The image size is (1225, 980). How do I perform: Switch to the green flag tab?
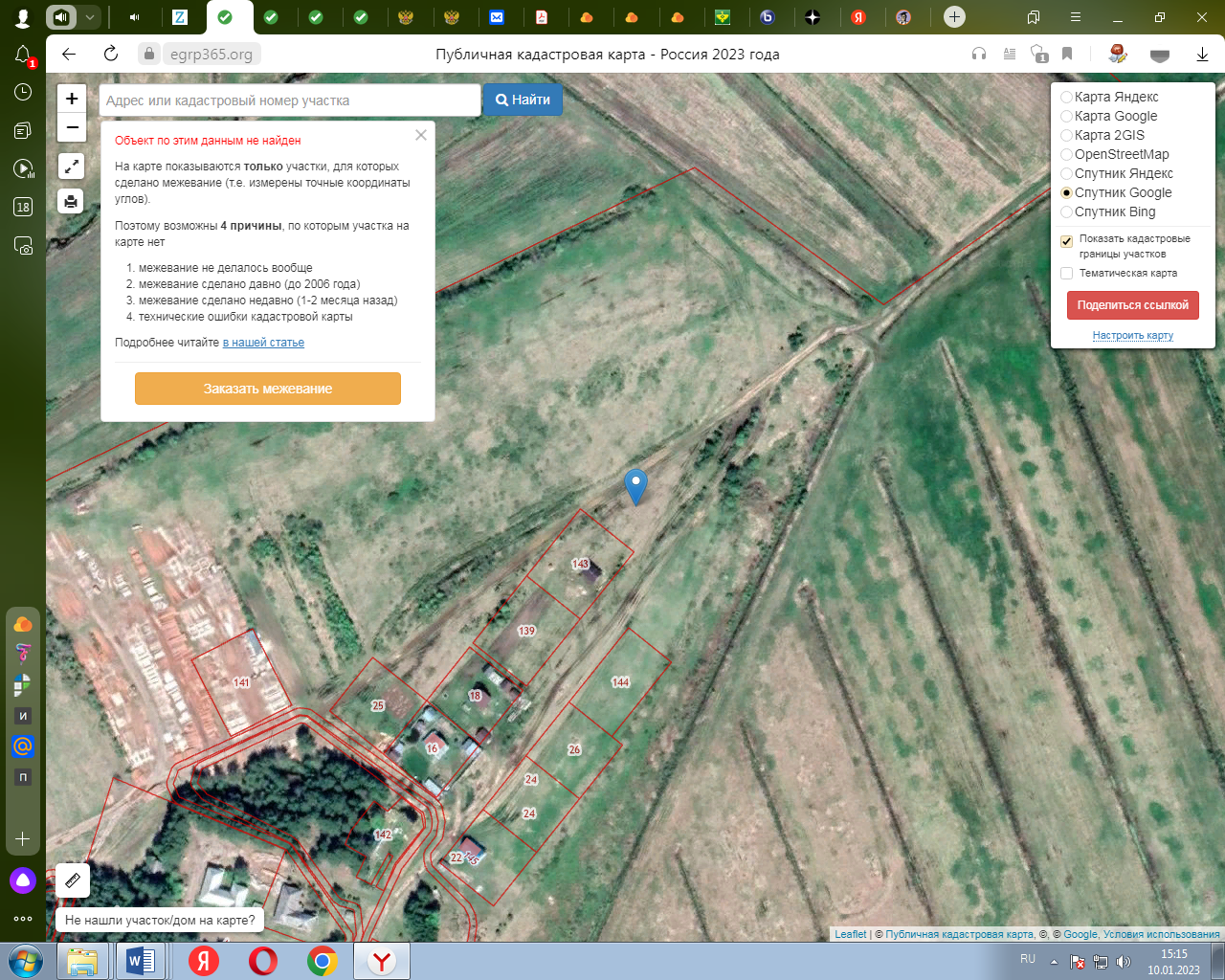723,17
